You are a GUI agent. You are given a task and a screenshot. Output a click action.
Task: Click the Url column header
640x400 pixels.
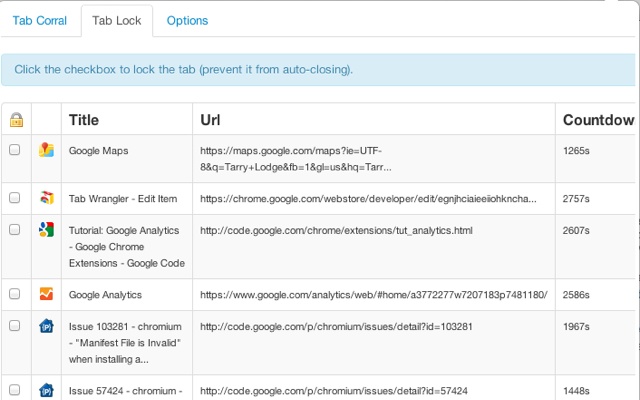pos(210,120)
